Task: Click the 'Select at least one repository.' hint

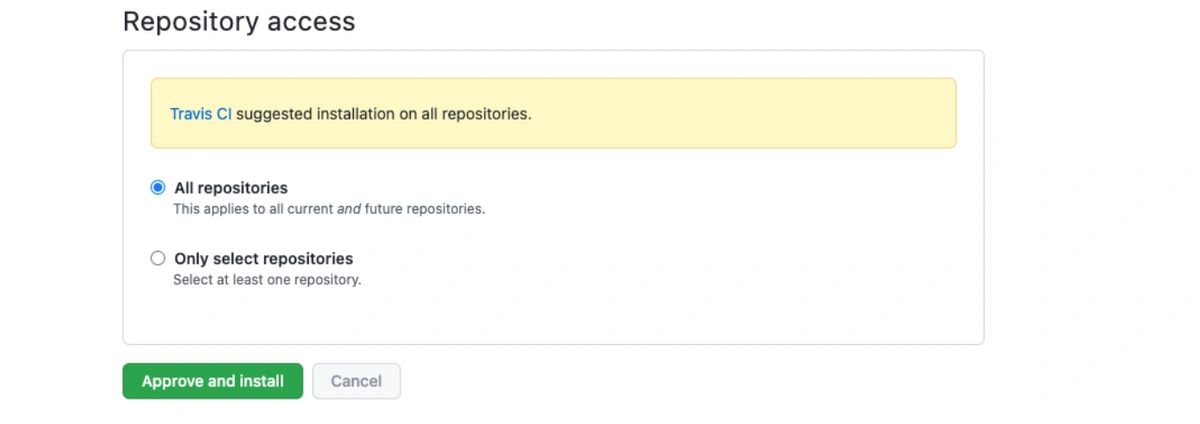Action: point(267,280)
